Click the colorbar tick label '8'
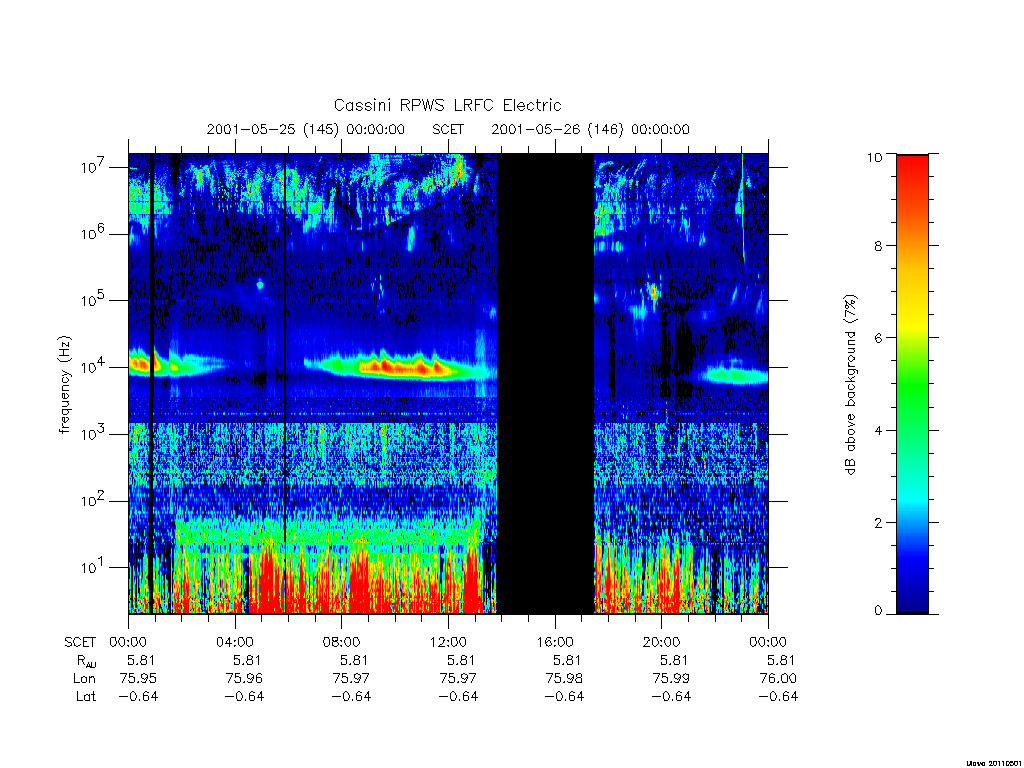 coord(878,246)
